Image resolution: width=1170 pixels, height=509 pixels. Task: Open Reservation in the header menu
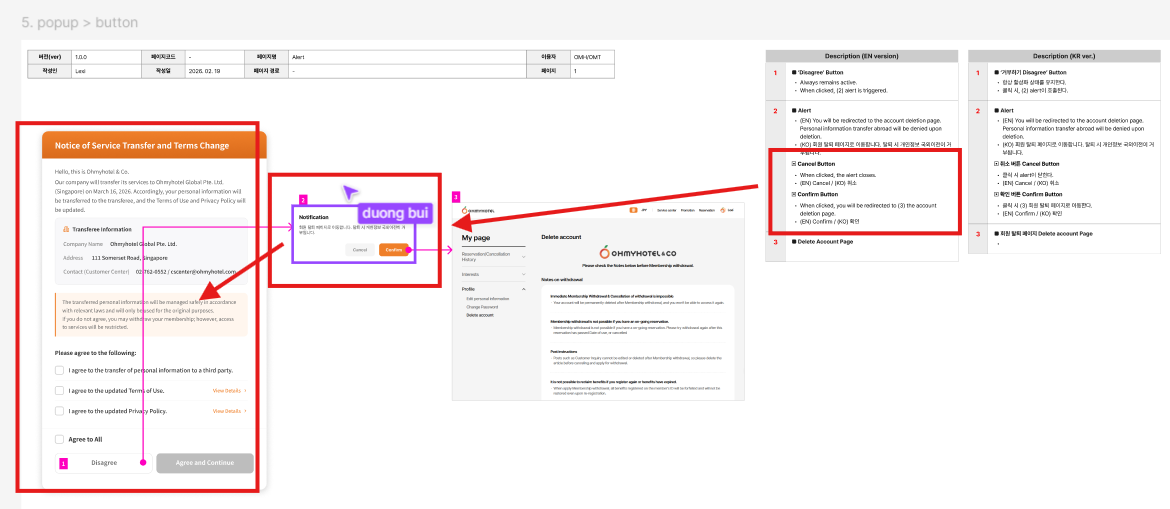click(708, 210)
